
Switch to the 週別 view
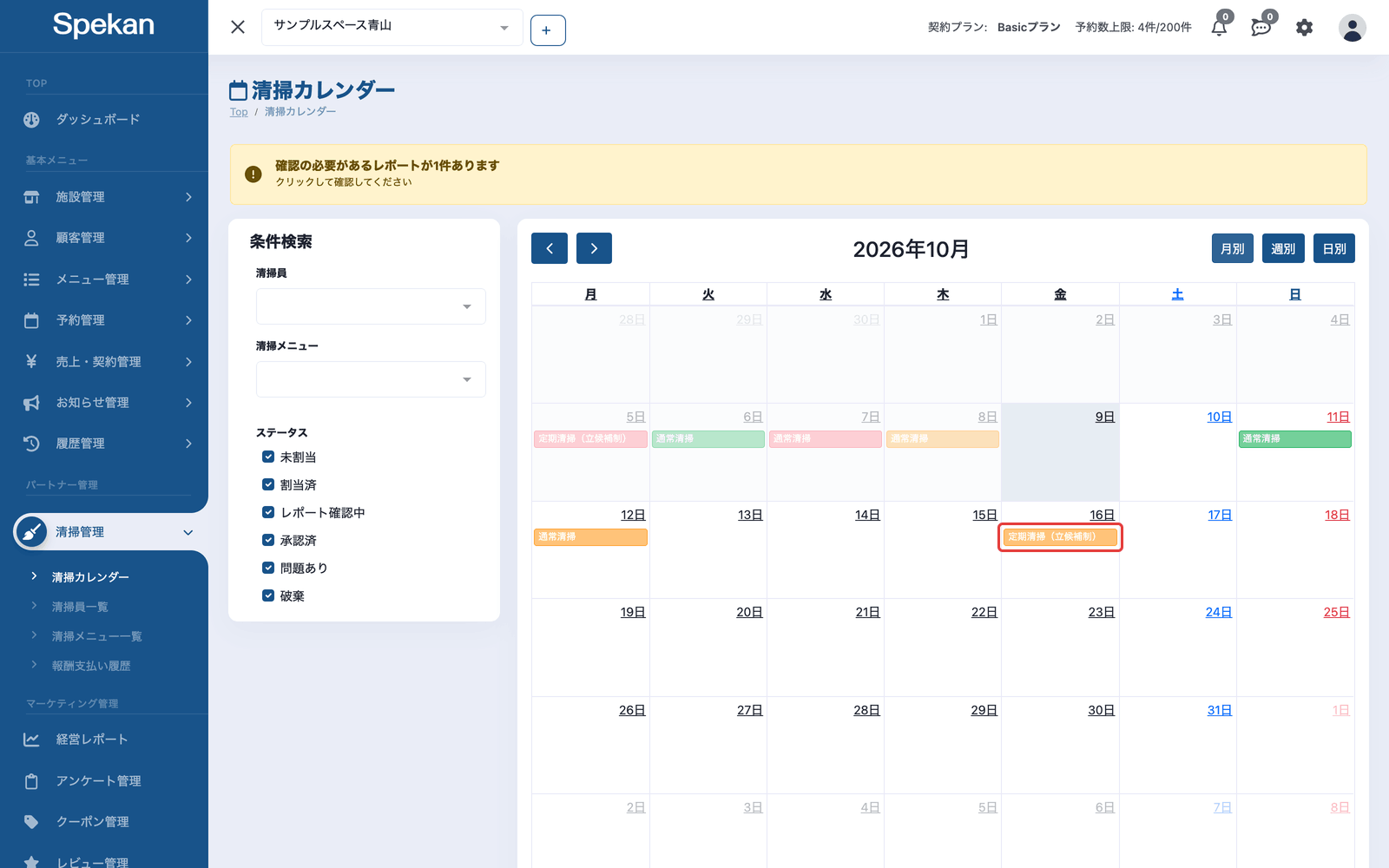coord(1283,248)
